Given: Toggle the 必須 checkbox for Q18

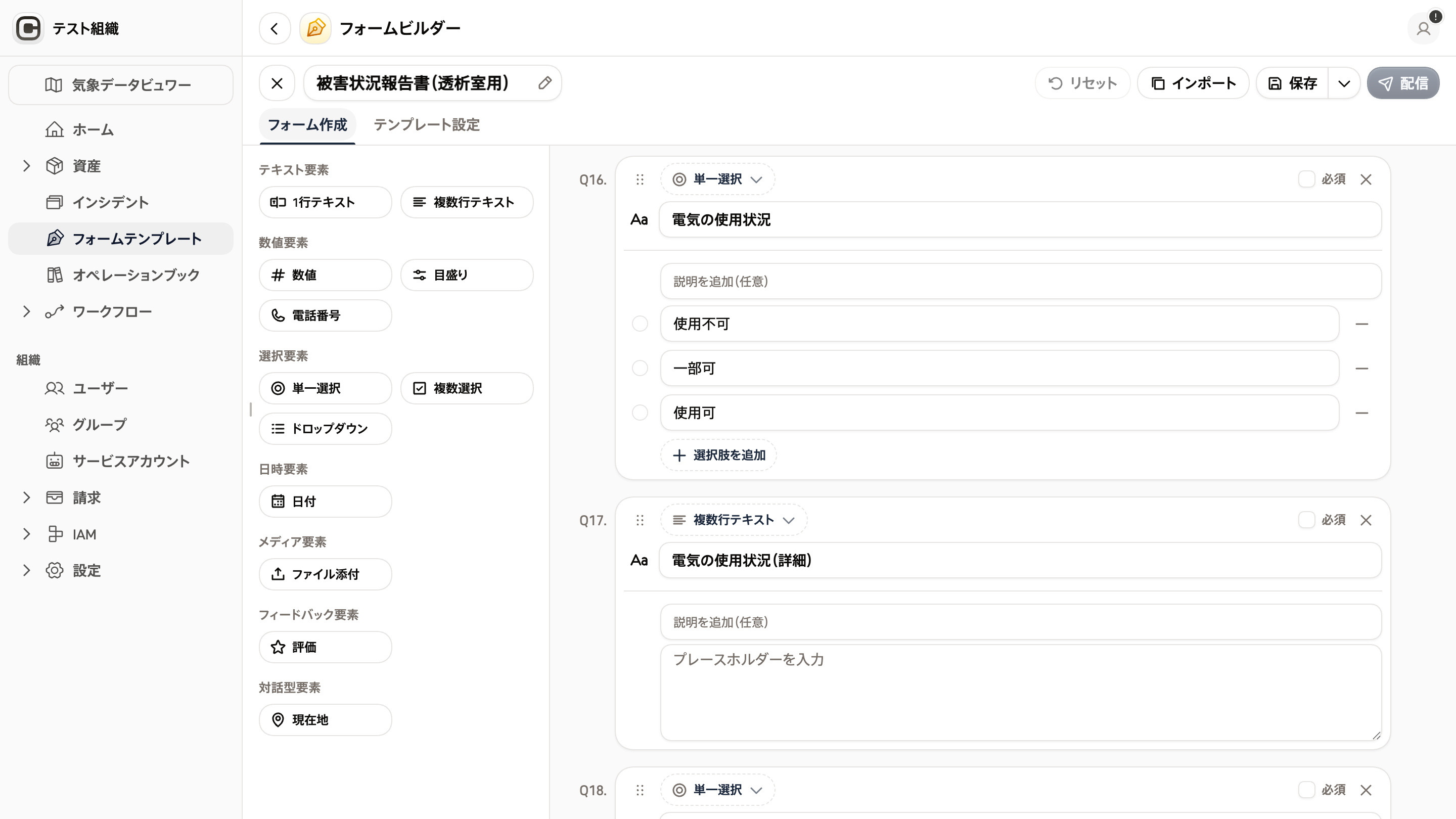Looking at the screenshot, I should coord(1306,790).
